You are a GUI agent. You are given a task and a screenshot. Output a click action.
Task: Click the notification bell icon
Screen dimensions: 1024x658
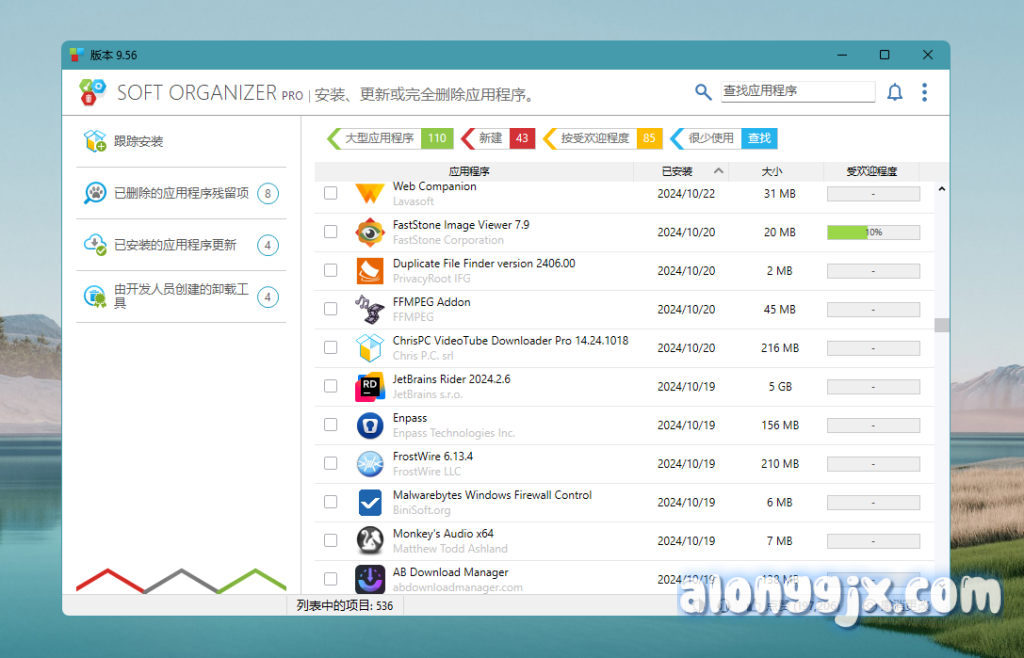(x=895, y=92)
